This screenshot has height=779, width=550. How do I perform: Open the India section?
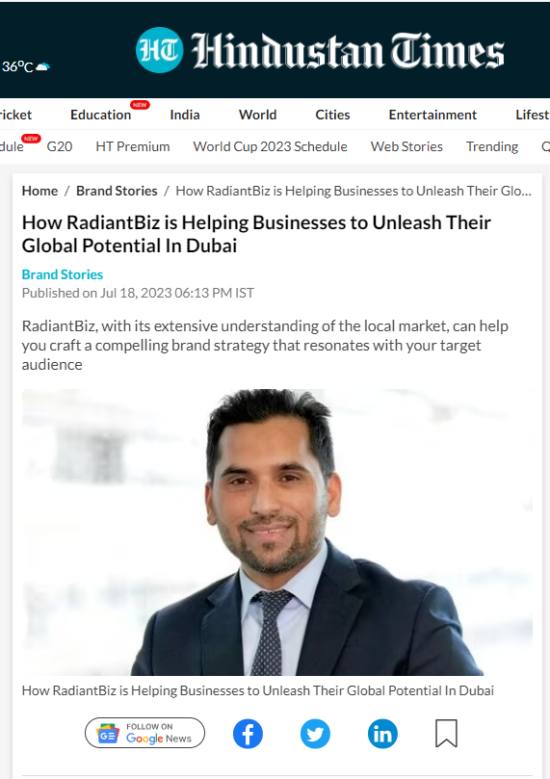[185, 115]
